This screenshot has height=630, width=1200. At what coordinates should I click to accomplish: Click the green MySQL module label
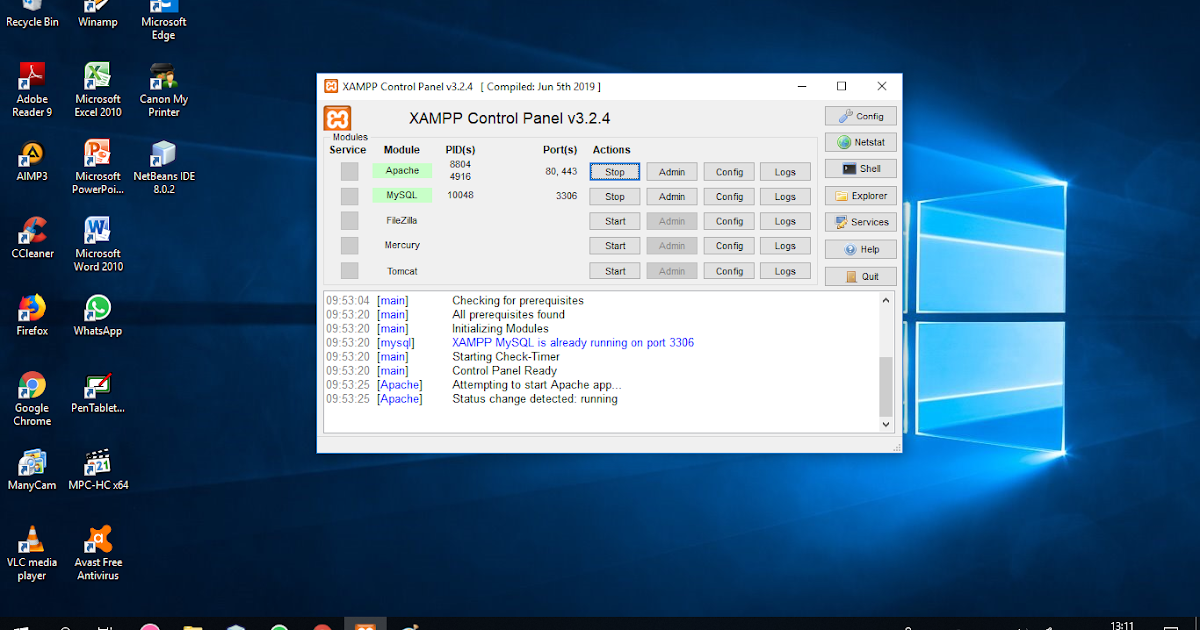402,196
